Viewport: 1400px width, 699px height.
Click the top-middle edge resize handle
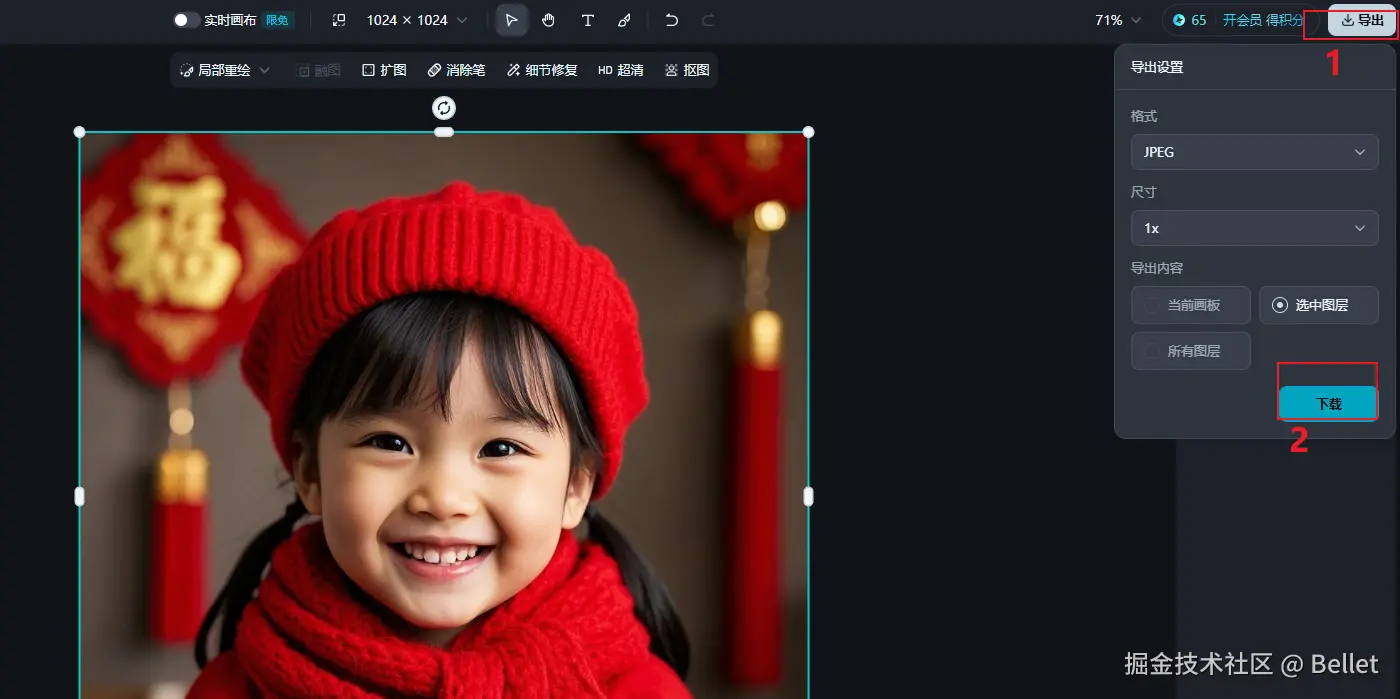(x=444, y=132)
